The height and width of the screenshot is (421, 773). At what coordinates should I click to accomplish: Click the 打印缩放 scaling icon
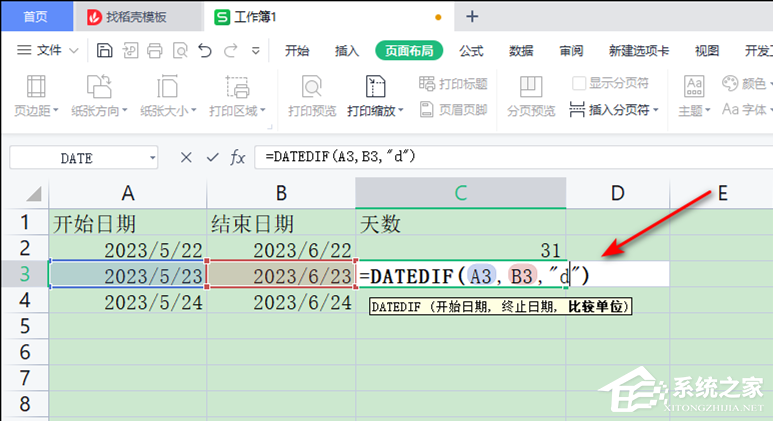(x=375, y=87)
